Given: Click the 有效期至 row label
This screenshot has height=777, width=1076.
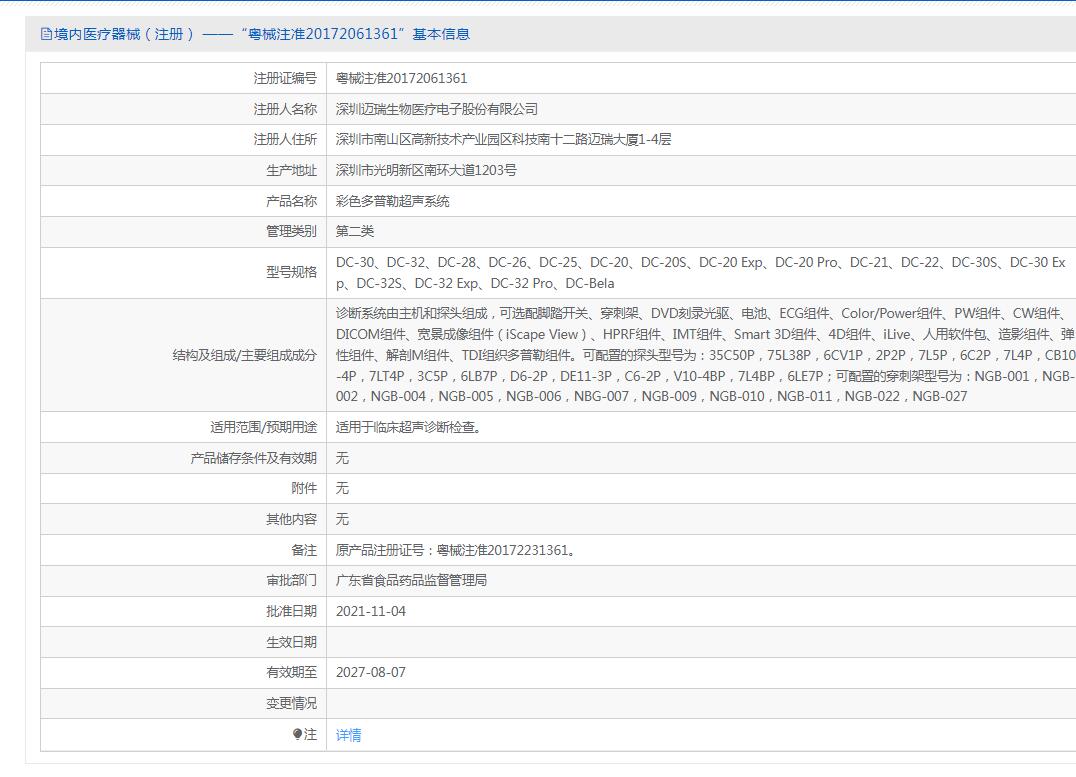Looking at the screenshot, I should click(x=292, y=673).
